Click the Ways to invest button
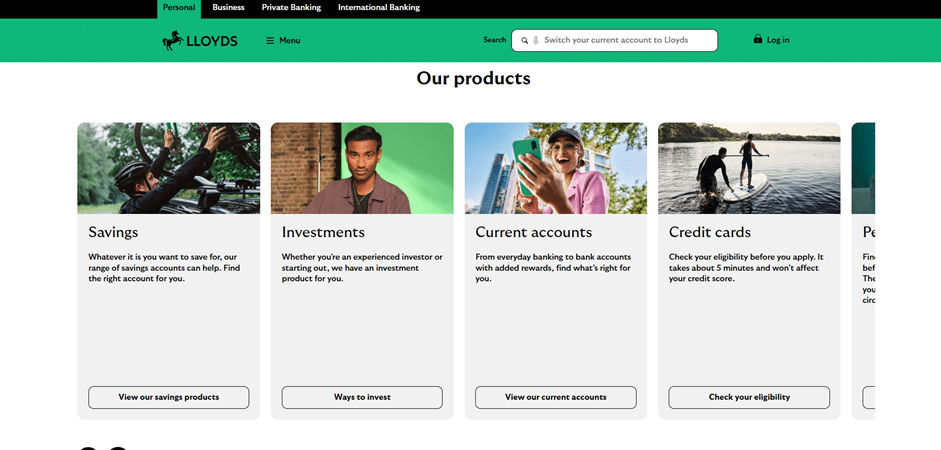The height and width of the screenshot is (450, 941). point(362,397)
